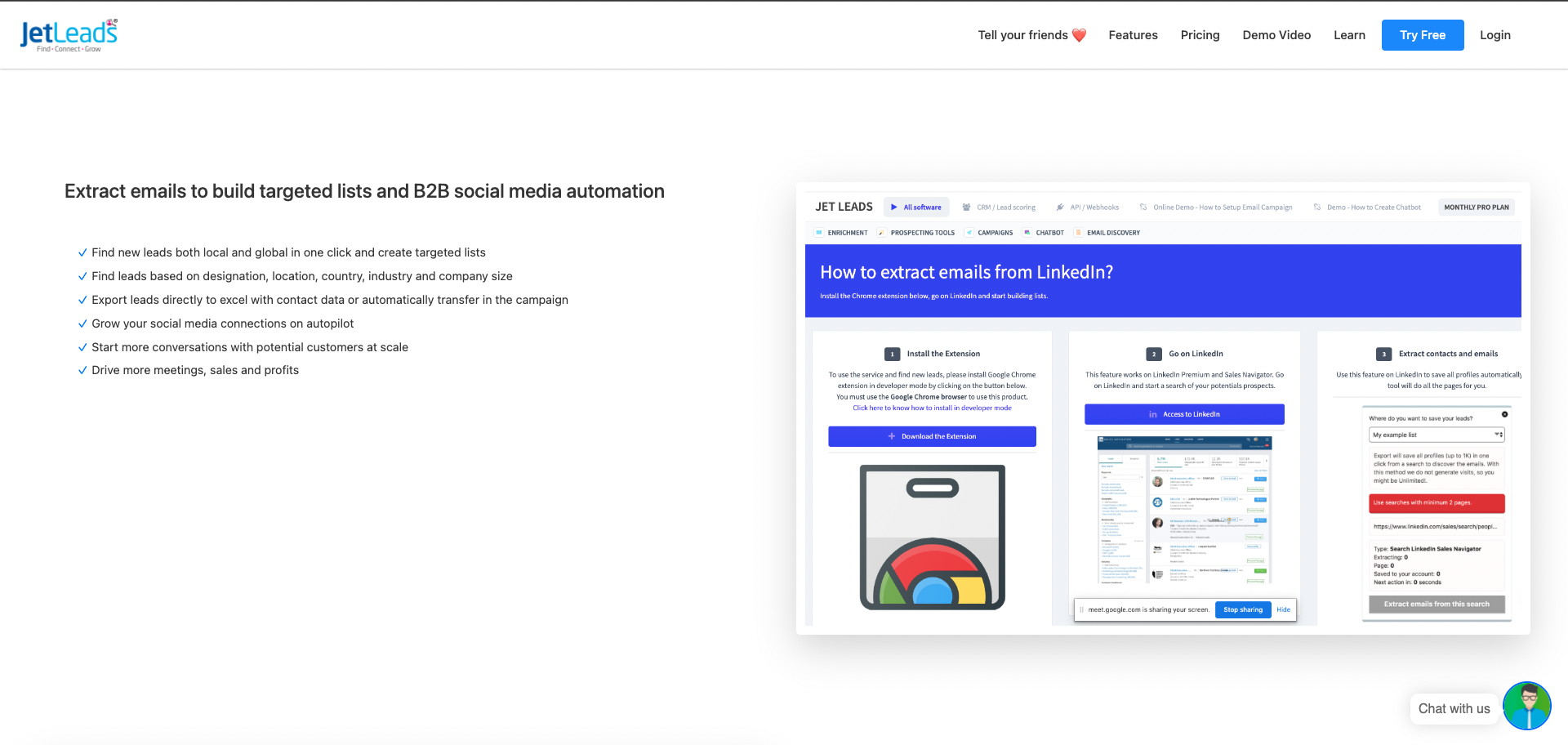1568x745 pixels.
Task: Open the Demo Video page
Action: [x=1276, y=35]
